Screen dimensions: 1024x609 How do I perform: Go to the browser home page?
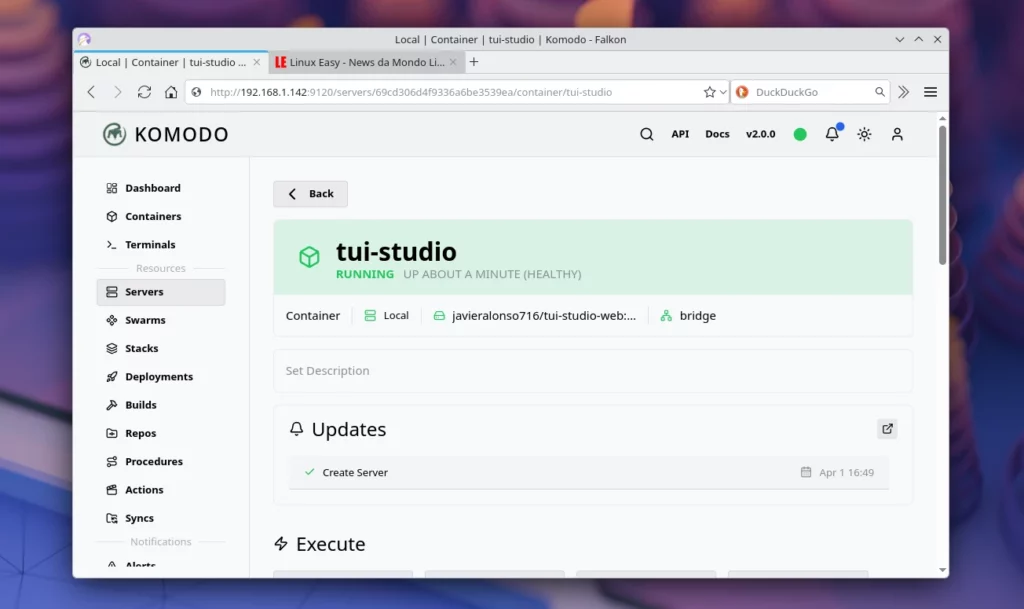171,92
